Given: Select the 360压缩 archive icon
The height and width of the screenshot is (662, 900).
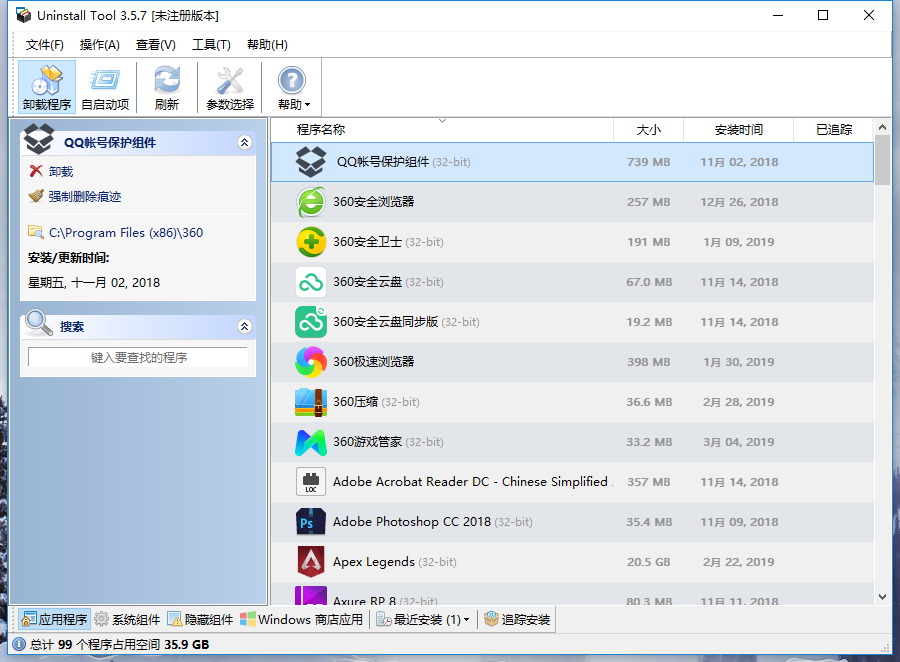Looking at the screenshot, I should [311, 402].
